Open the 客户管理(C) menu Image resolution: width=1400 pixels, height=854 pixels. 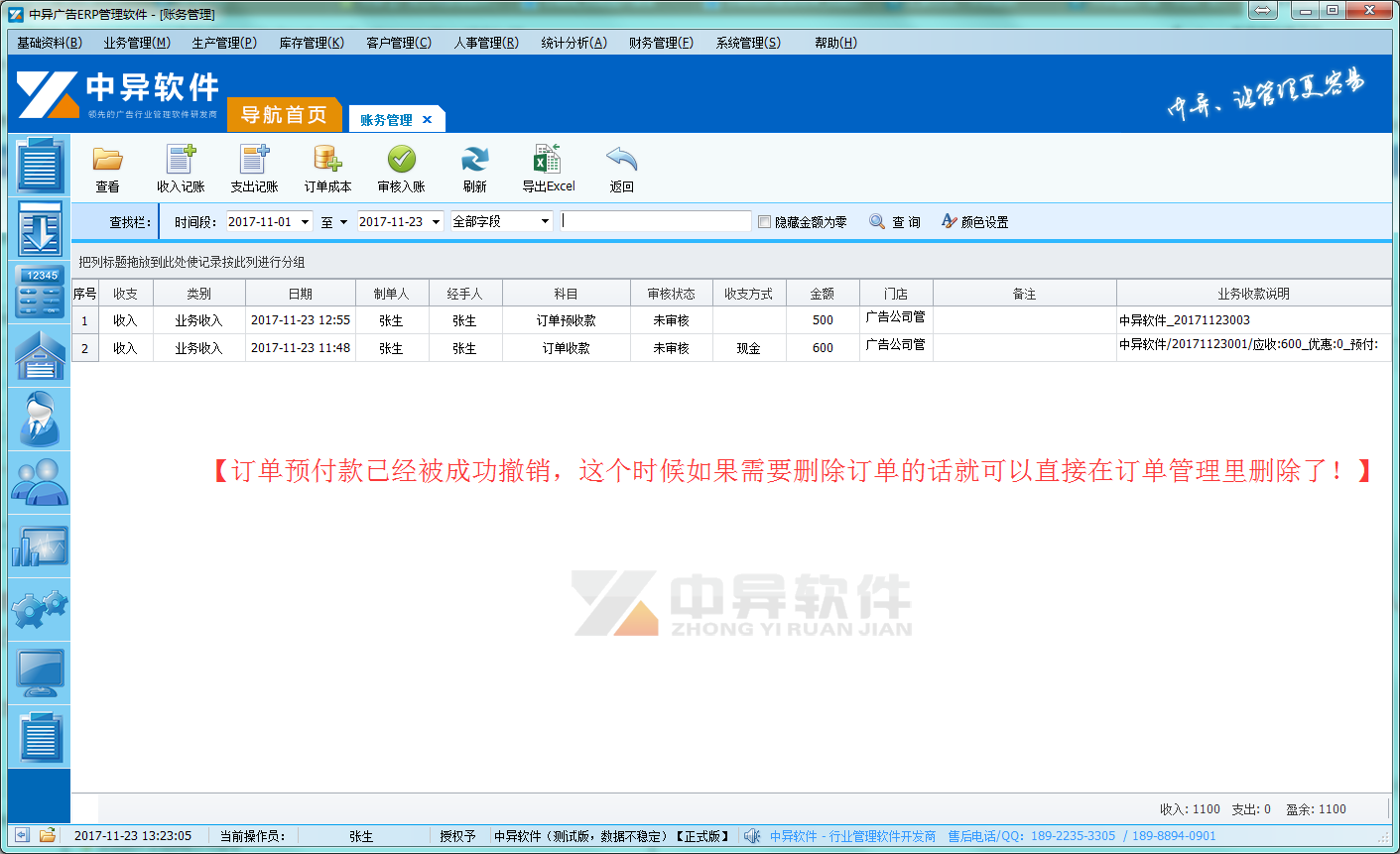coord(399,43)
